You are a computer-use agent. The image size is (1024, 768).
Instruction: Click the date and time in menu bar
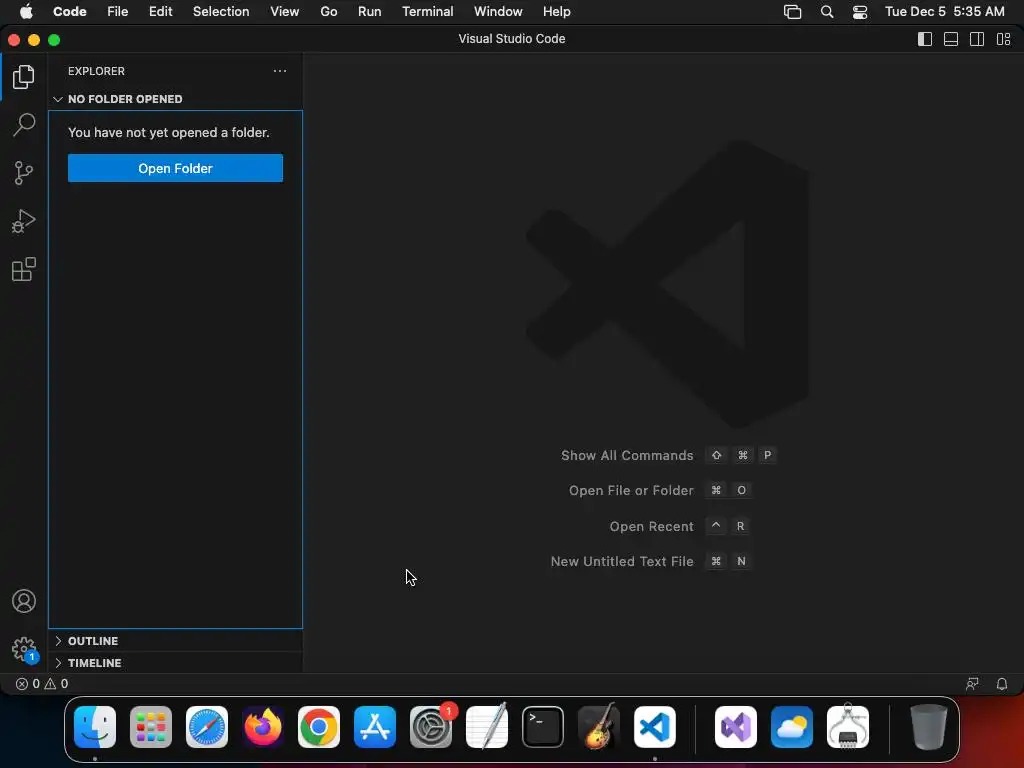[944, 12]
